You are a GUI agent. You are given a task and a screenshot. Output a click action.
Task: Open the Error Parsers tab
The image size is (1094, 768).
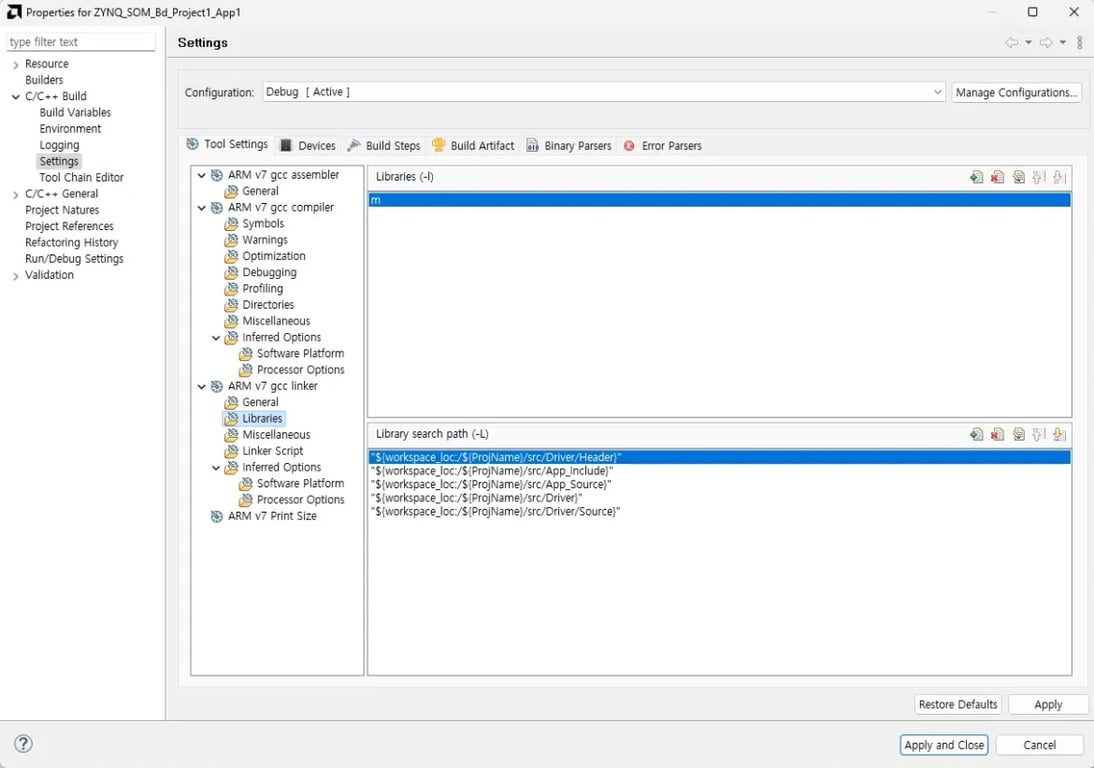point(662,146)
